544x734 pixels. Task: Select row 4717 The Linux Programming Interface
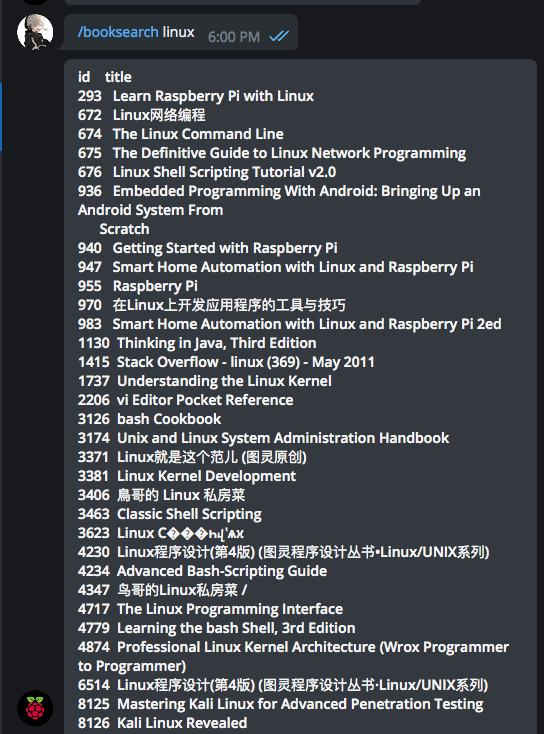pyautogui.click(x=210, y=609)
